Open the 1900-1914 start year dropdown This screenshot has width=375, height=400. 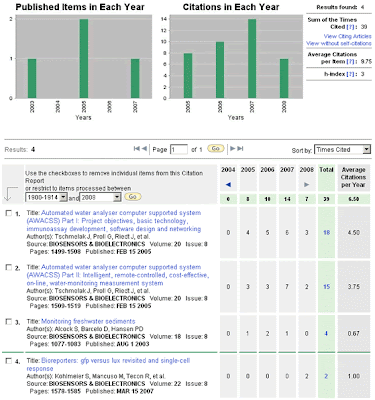click(x=46, y=197)
